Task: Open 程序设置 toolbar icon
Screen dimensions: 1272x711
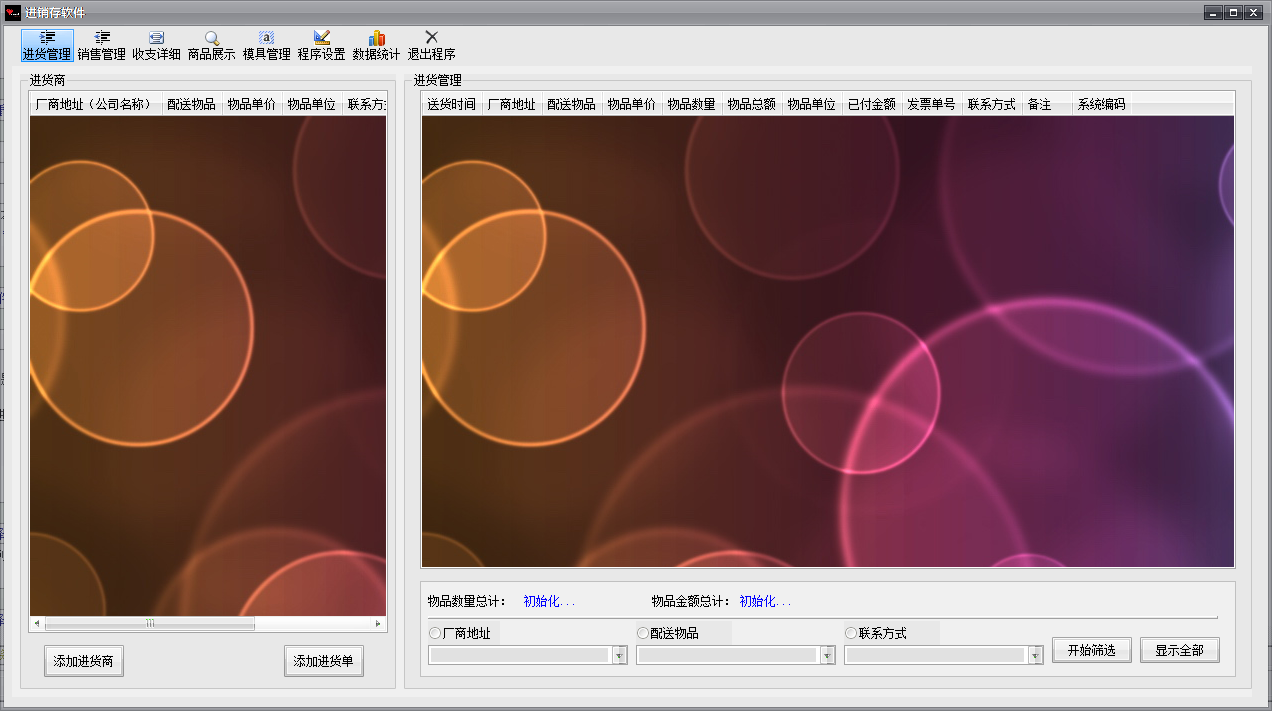Action: click(x=322, y=46)
